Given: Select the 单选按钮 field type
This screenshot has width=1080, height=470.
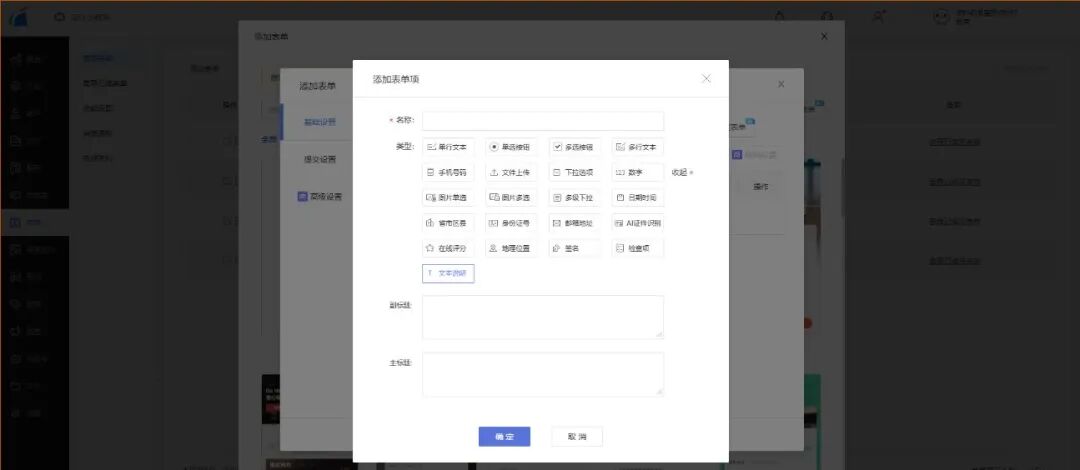Looking at the screenshot, I should tap(511, 147).
